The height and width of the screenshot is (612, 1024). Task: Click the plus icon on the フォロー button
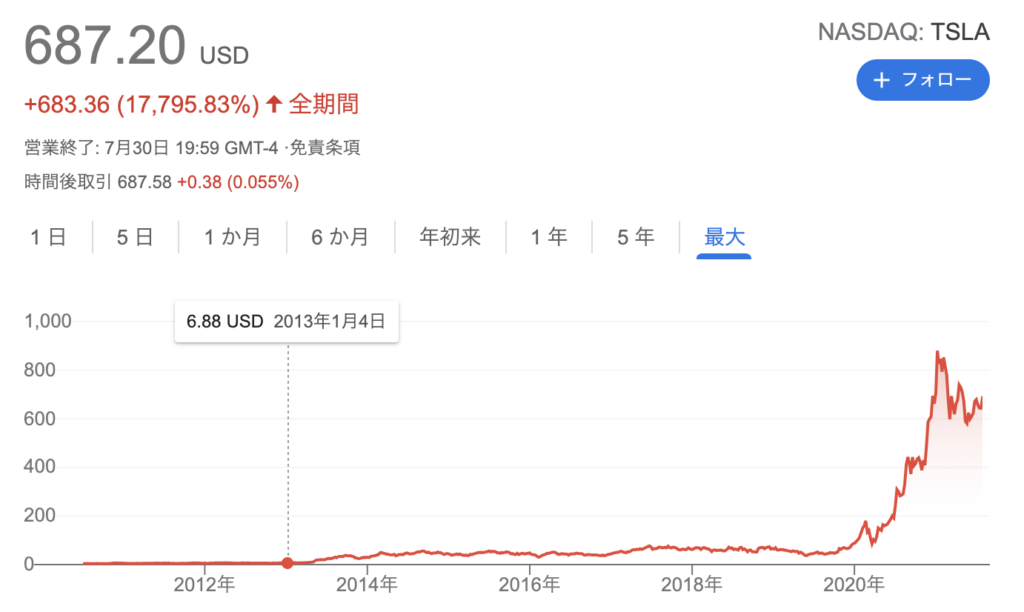click(x=882, y=80)
